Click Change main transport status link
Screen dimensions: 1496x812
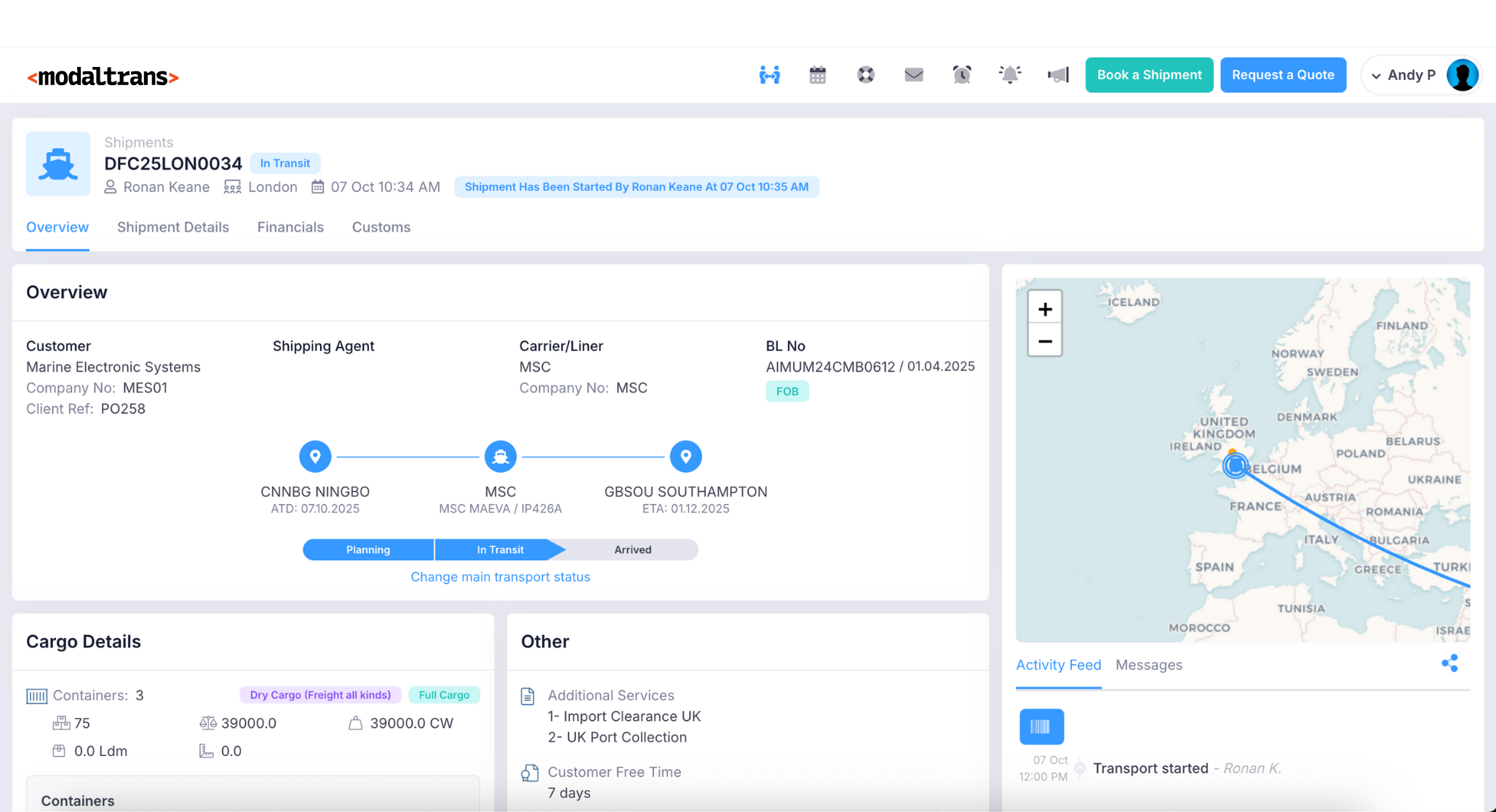pyautogui.click(x=500, y=576)
